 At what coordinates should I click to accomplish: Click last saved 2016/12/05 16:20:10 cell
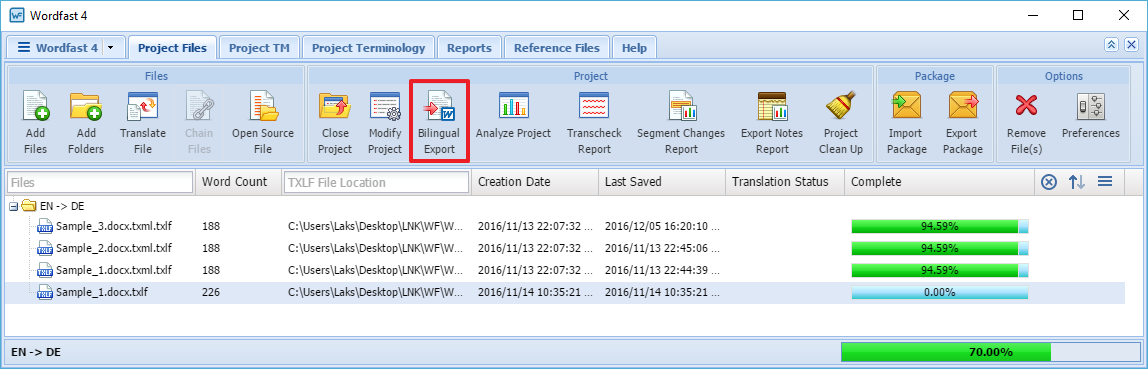[x=662, y=226]
